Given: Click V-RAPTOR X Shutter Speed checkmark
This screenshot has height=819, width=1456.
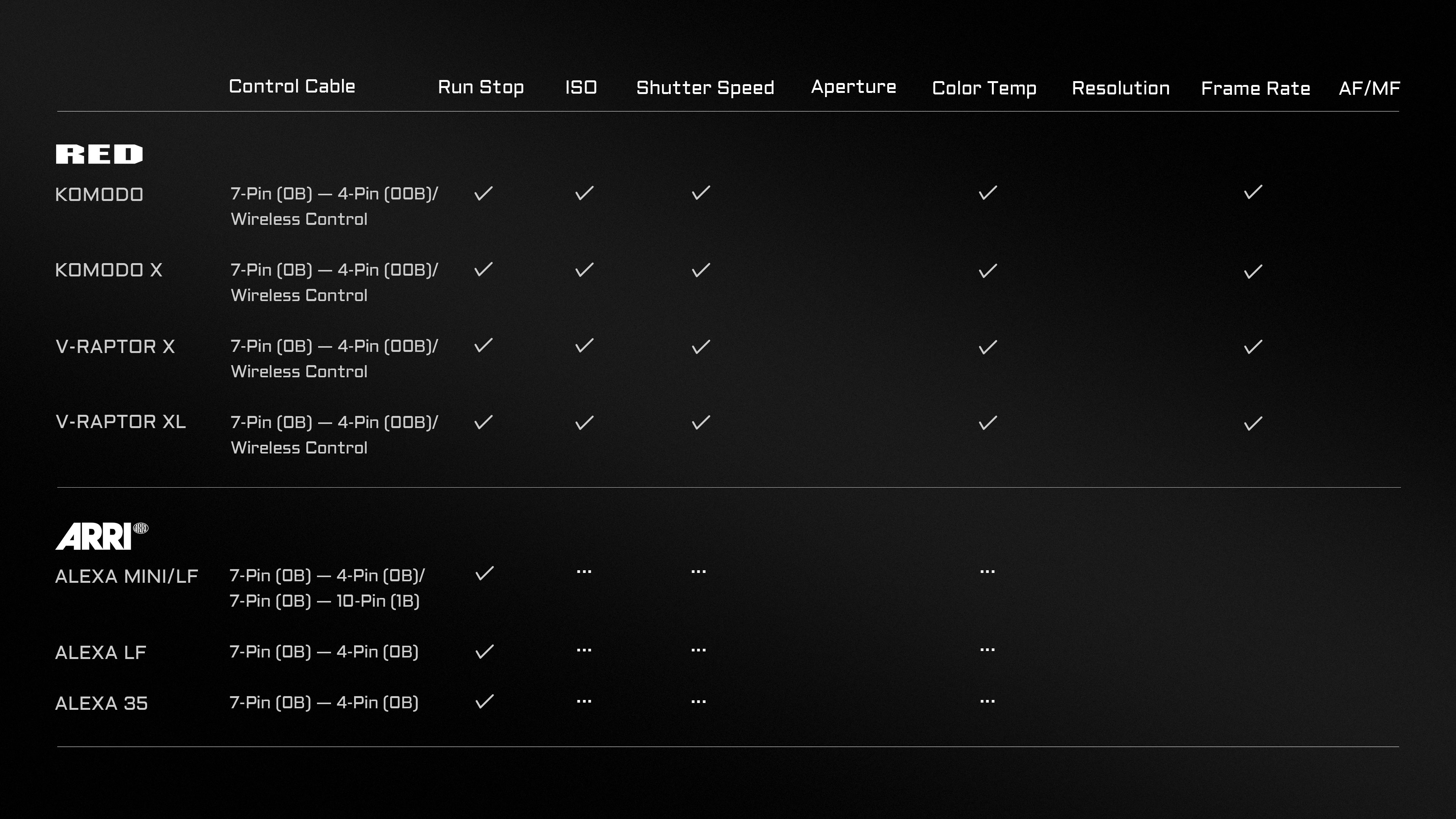Looking at the screenshot, I should (x=701, y=347).
